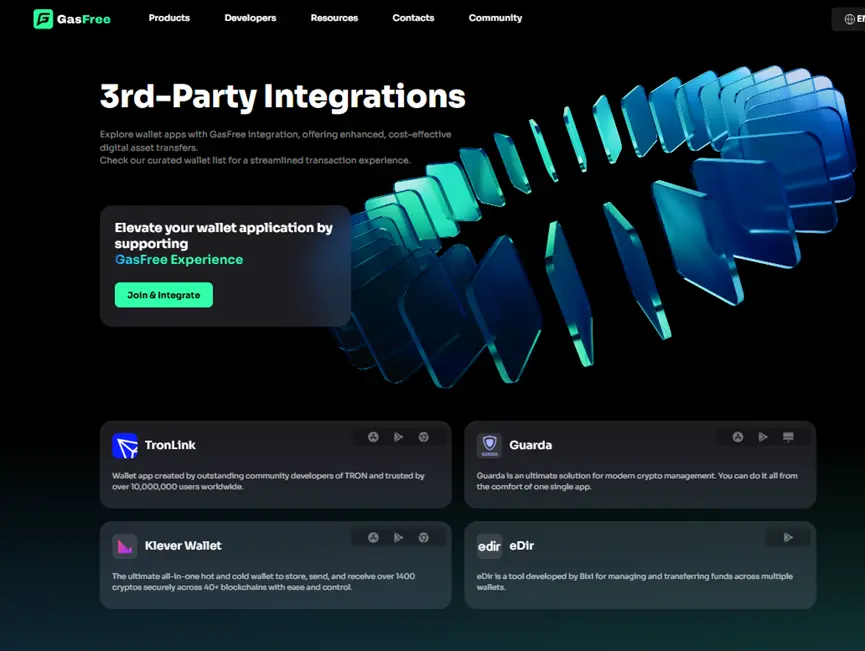Open the Chrome extension icon on TronLink card
This screenshot has height=651, width=865.
click(424, 437)
